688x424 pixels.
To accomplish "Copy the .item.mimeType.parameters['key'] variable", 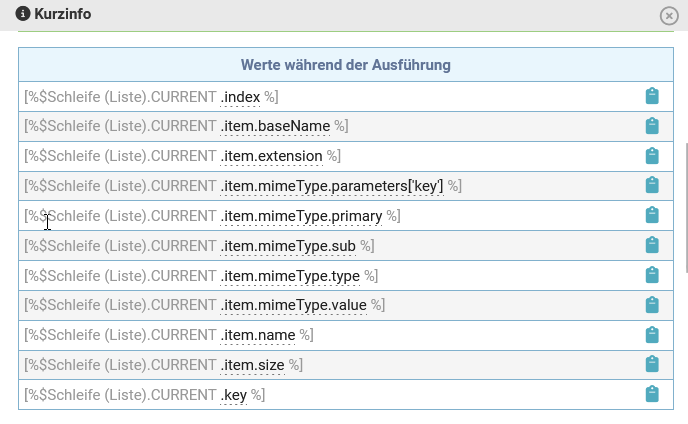I will click(652, 186).
